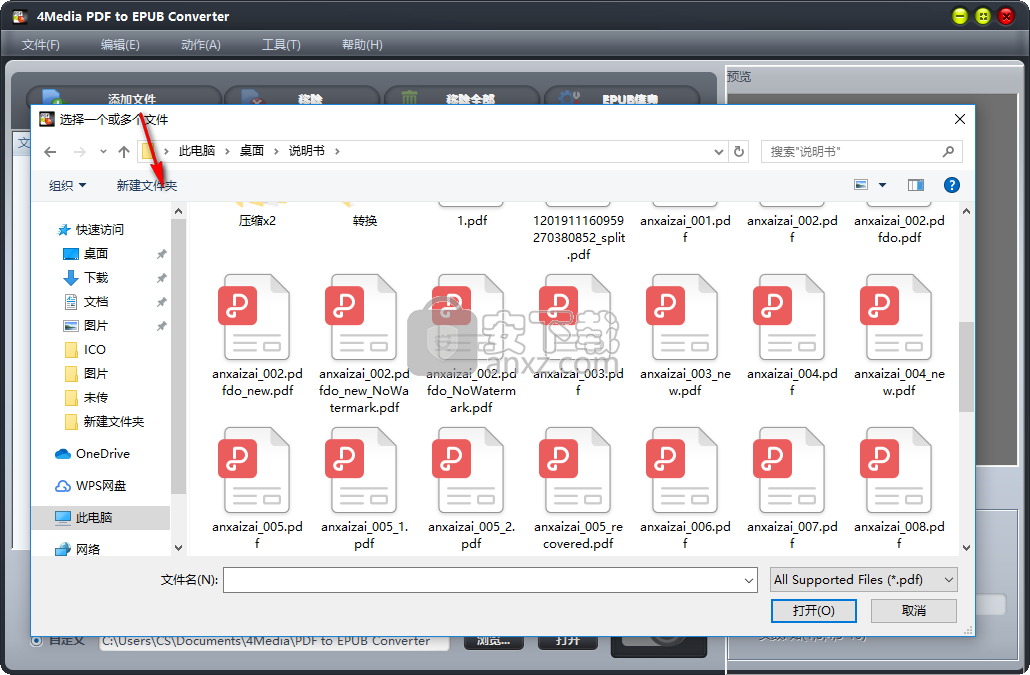Image resolution: width=1030 pixels, height=675 pixels.
Task: Open 工具(T) menu in main window
Action: coord(281,45)
